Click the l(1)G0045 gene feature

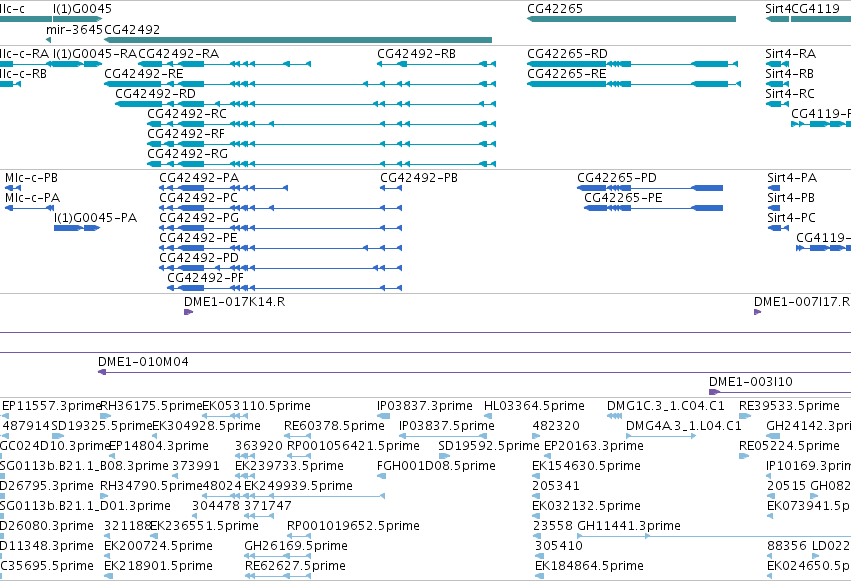(x=78, y=19)
